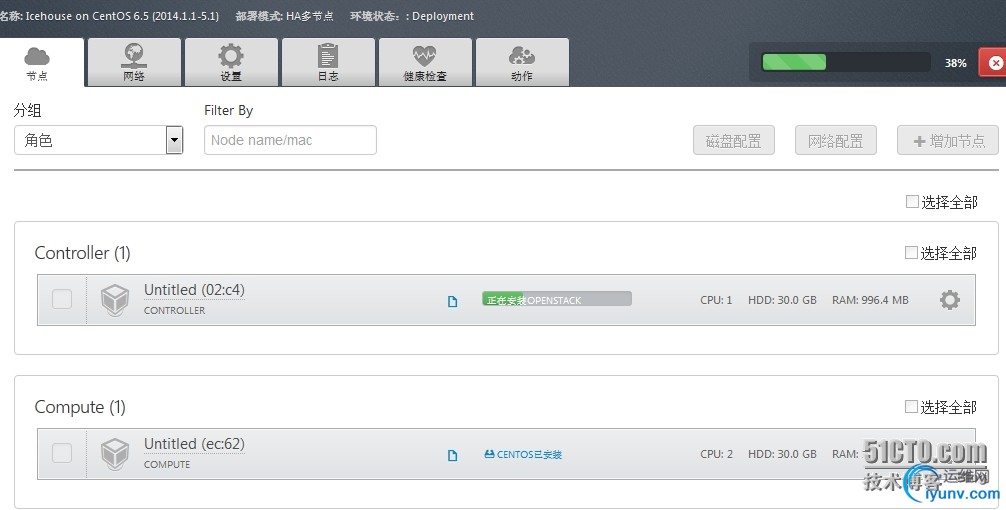Screen dimensions: 1006x510
Task: Open the log icon for Untitled (ec:62)
Action: 452,455
